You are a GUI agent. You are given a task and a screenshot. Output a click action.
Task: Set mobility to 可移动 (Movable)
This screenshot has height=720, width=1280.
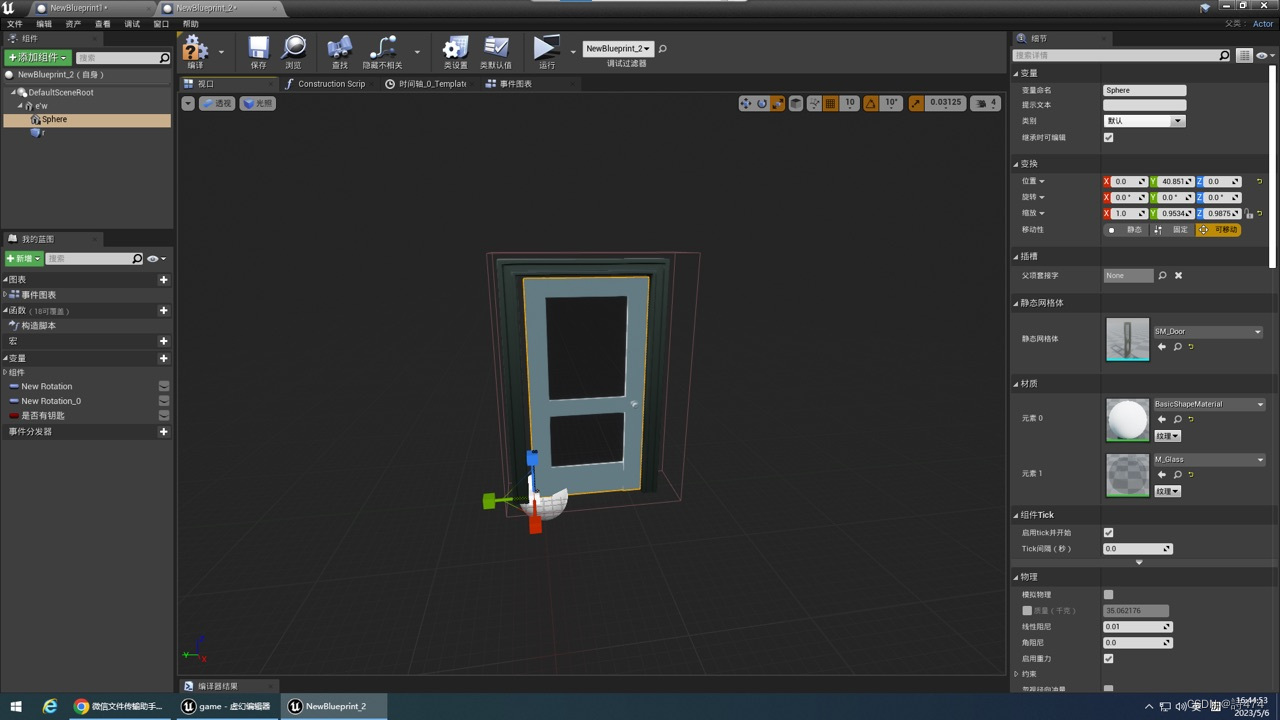pyautogui.click(x=1218, y=230)
